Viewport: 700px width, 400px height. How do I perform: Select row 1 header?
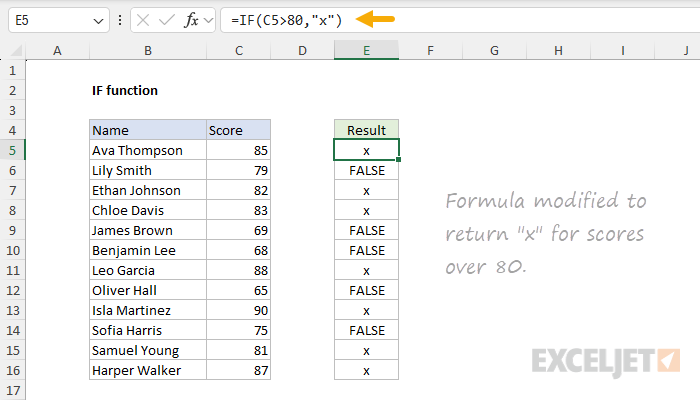[x=12, y=71]
